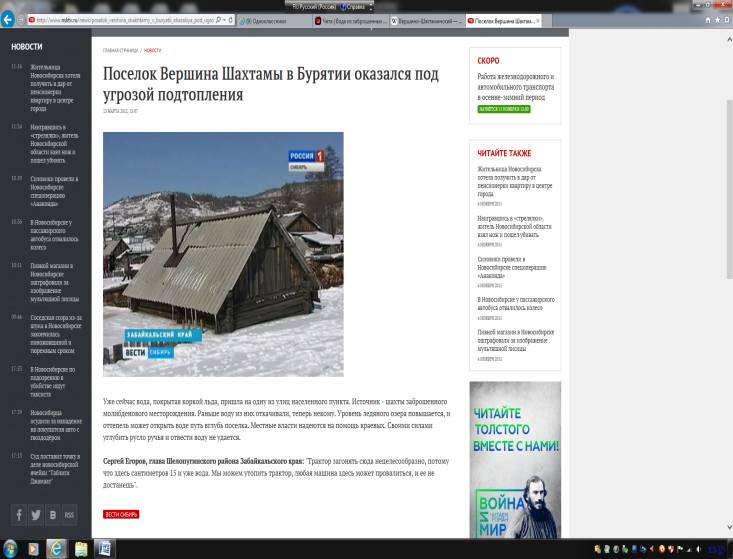Click the Facebook share icon

18,516
